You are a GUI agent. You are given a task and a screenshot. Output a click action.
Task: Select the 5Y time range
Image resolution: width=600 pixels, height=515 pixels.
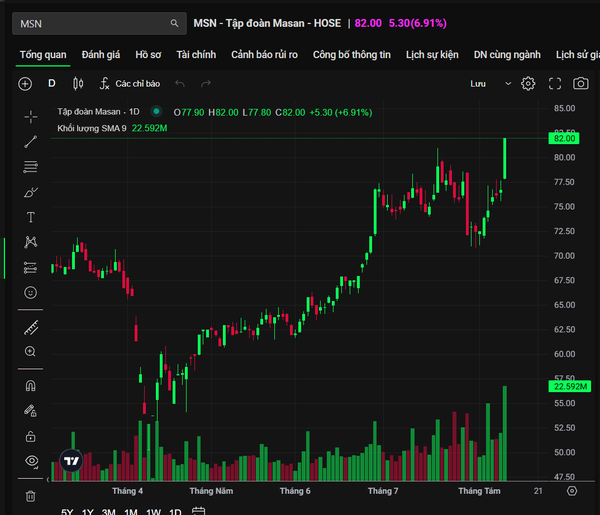67,512
